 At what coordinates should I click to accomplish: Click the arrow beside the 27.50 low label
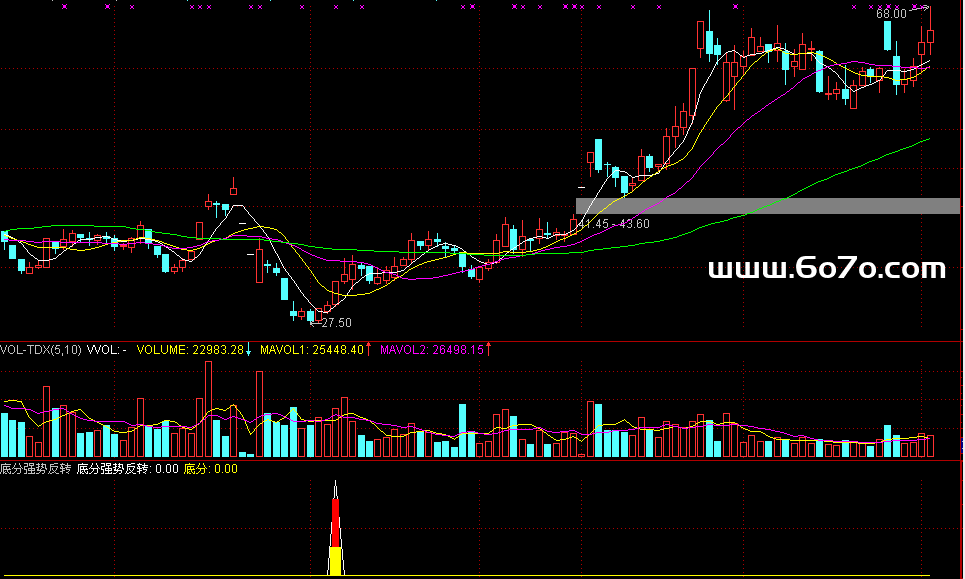[314, 323]
